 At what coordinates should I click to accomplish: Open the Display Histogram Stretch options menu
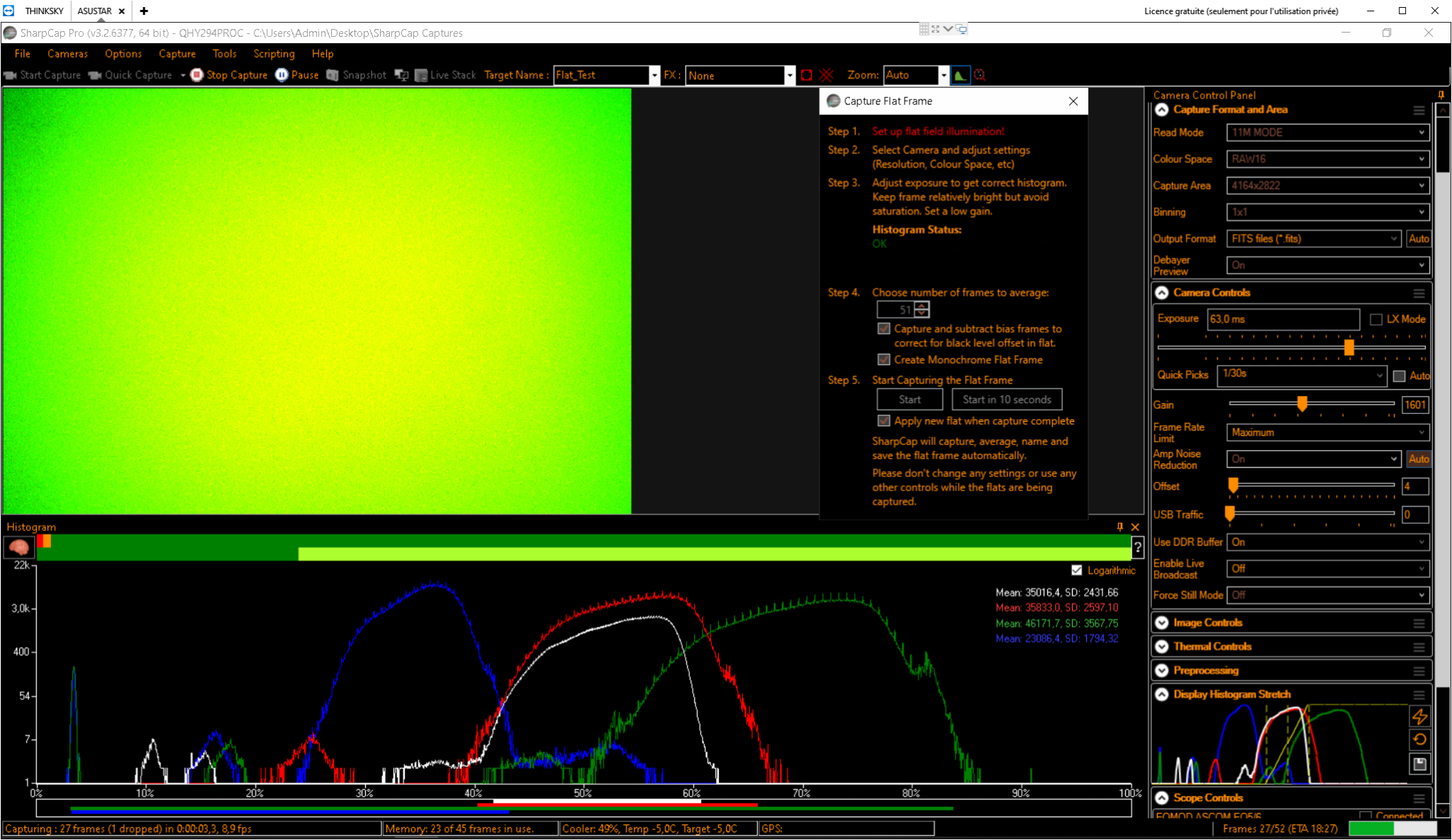(1419, 695)
